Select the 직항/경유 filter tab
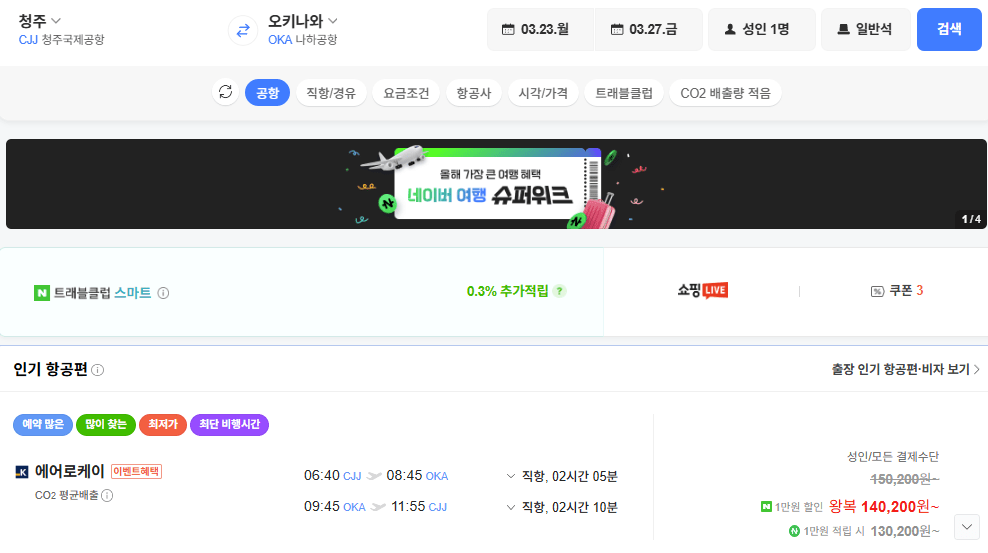This screenshot has height=553, width=988. [x=331, y=93]
